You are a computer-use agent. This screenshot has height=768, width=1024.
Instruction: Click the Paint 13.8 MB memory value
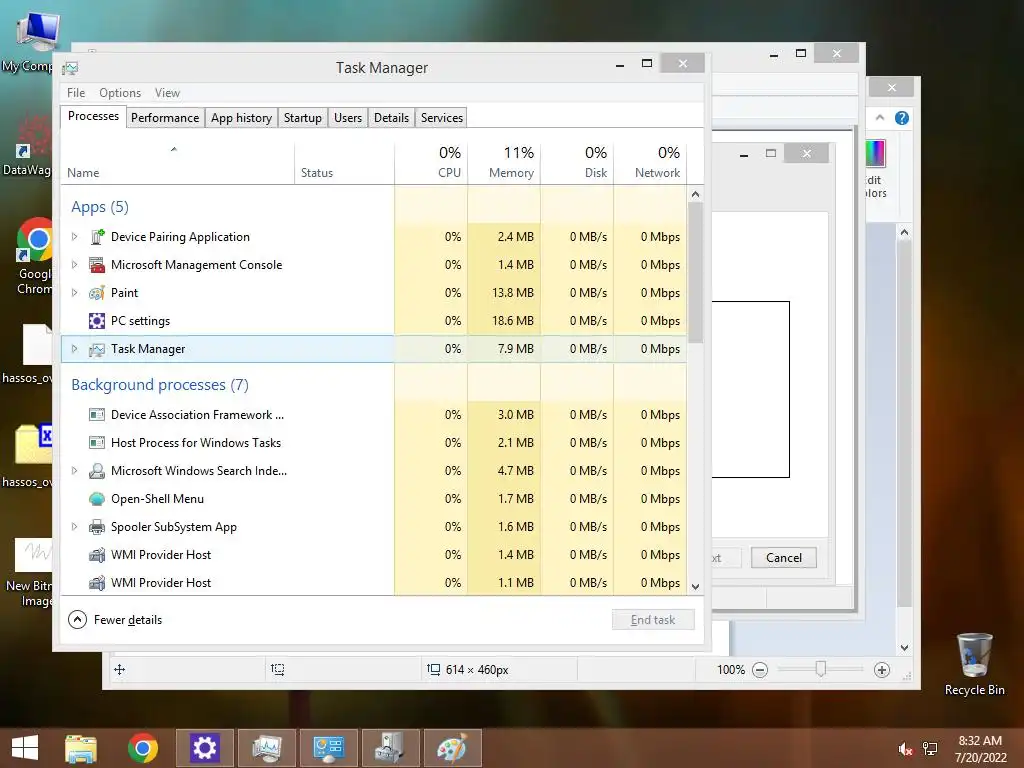[513, 293]
